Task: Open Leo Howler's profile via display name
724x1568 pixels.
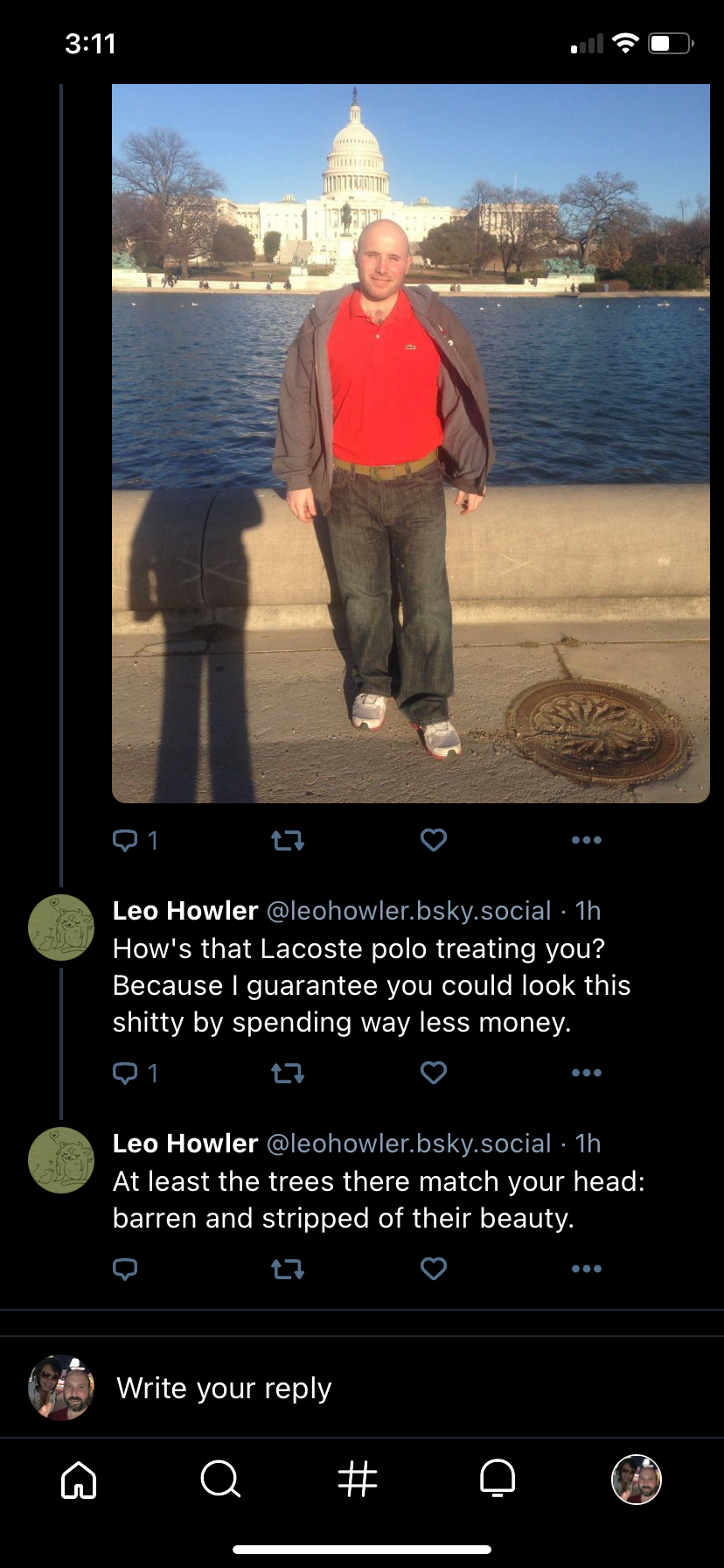Action: (185, 911)
